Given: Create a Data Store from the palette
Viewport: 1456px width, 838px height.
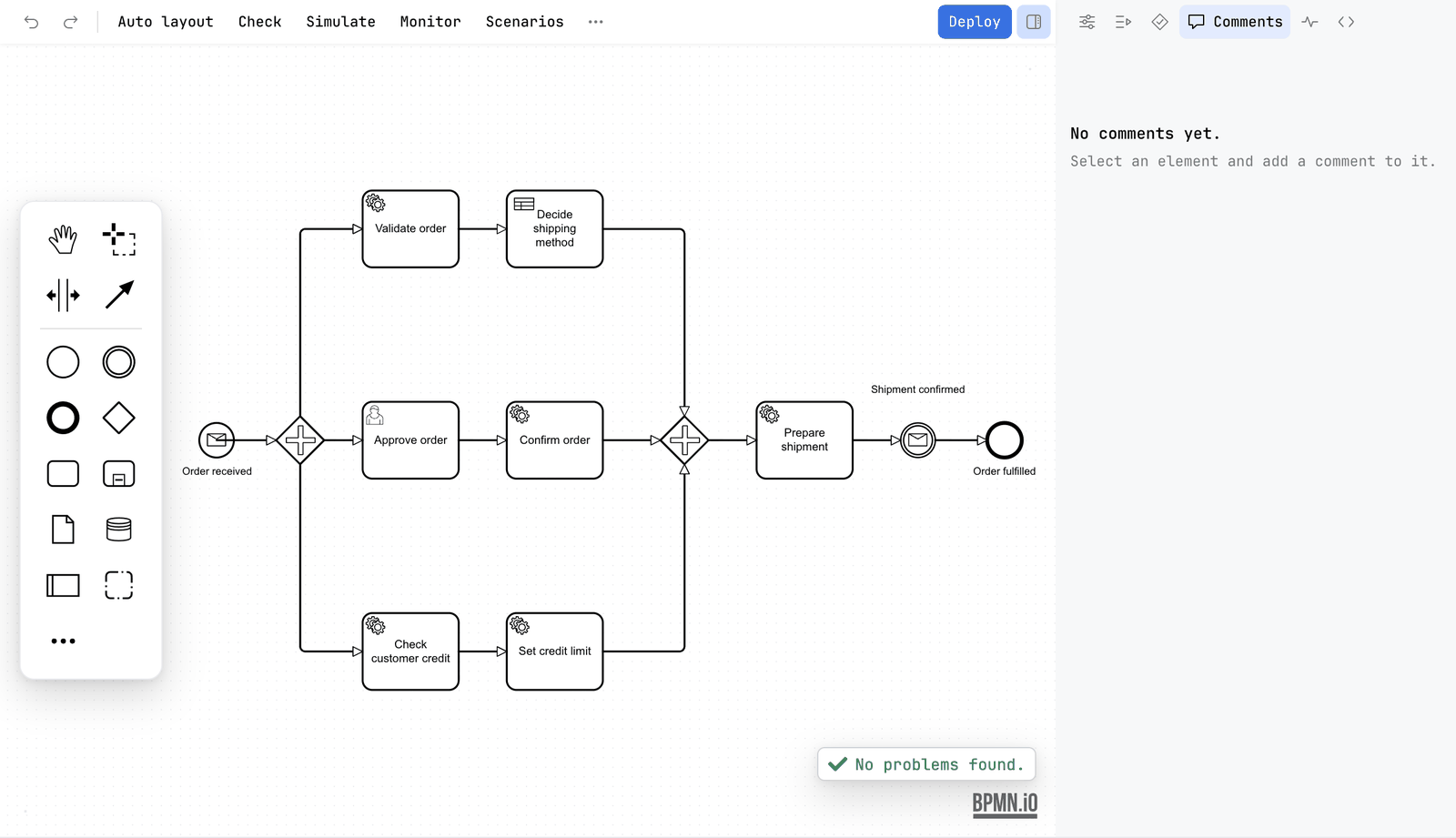Looking at the screenshot, I should pos(119,530).
